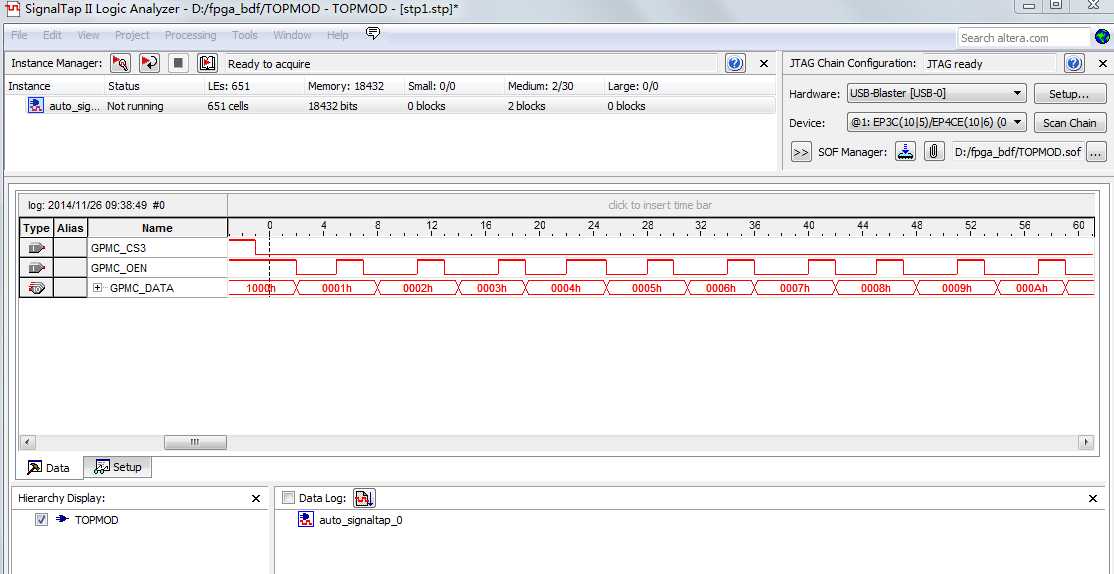Click the Stop Analysis icon
The width and height of the screenshot is (1114, 574).
click(x=178, y=63)
